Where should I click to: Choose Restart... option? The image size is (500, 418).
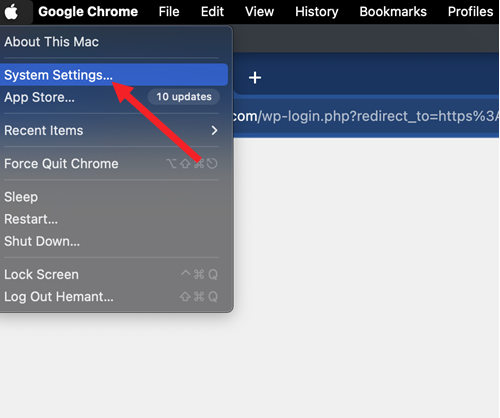pos(114,219)
